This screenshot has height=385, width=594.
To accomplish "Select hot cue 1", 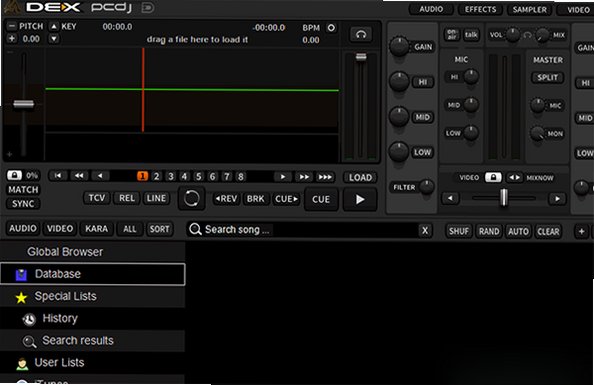I will pyautogui.click(x=142, y=176).
